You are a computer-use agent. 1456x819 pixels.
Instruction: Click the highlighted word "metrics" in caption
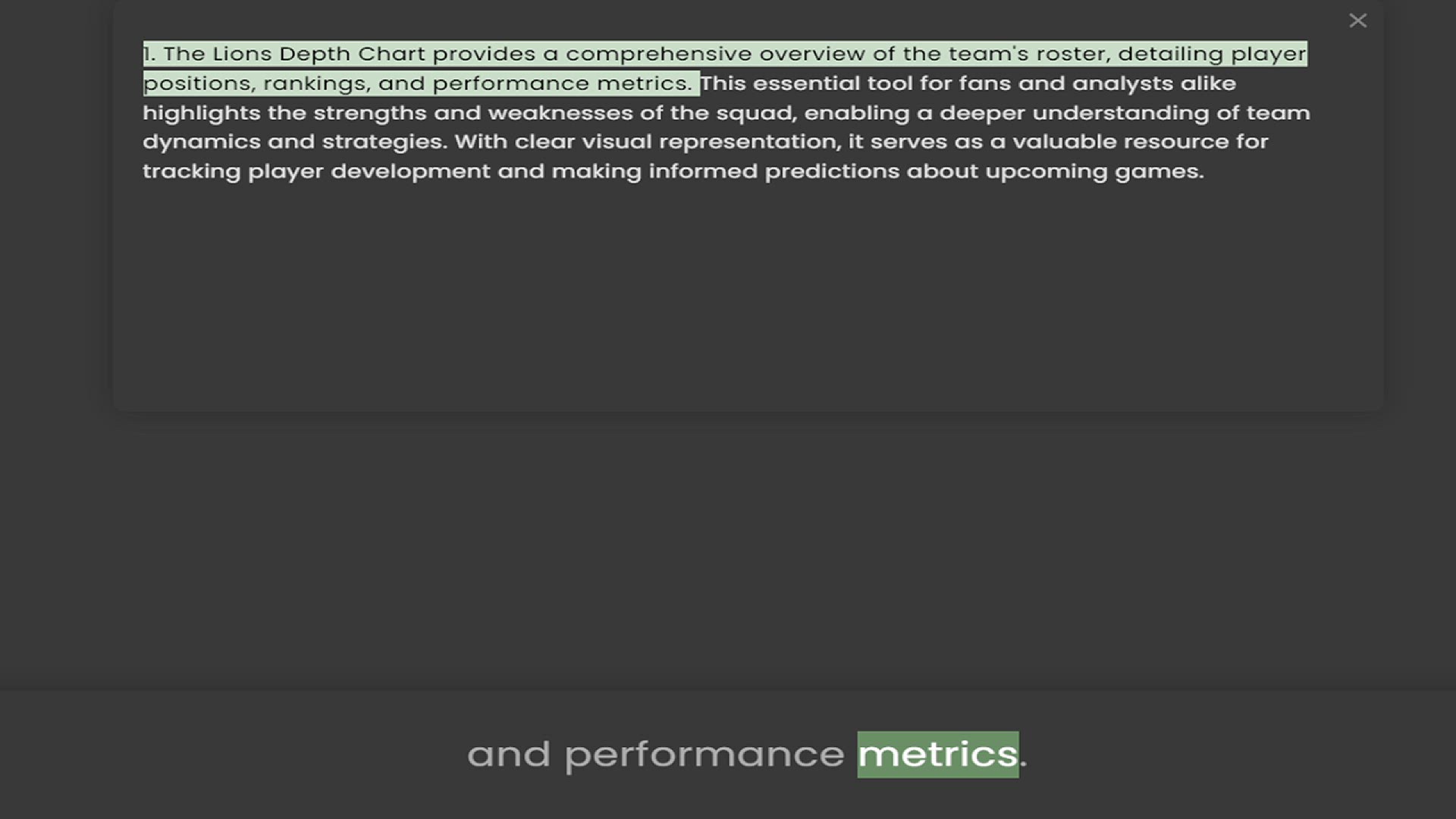click(937, 755)
